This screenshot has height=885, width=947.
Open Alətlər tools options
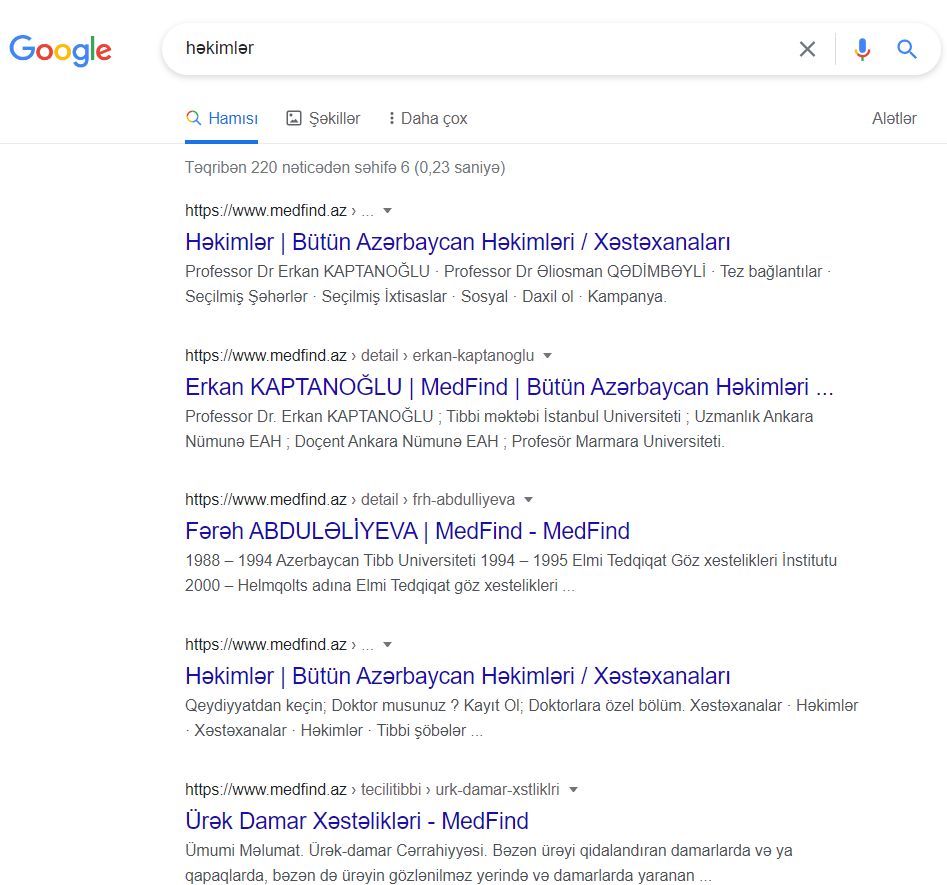click(894, 118)
